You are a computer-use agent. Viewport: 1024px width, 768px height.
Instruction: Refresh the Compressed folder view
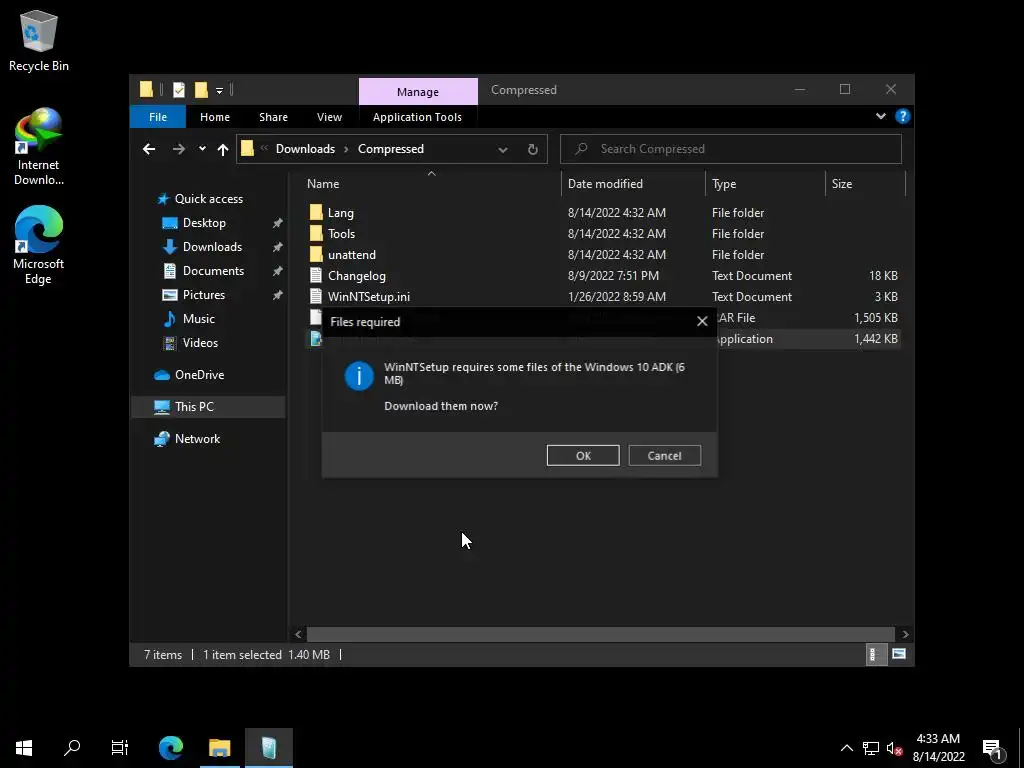tap(532, 150)
